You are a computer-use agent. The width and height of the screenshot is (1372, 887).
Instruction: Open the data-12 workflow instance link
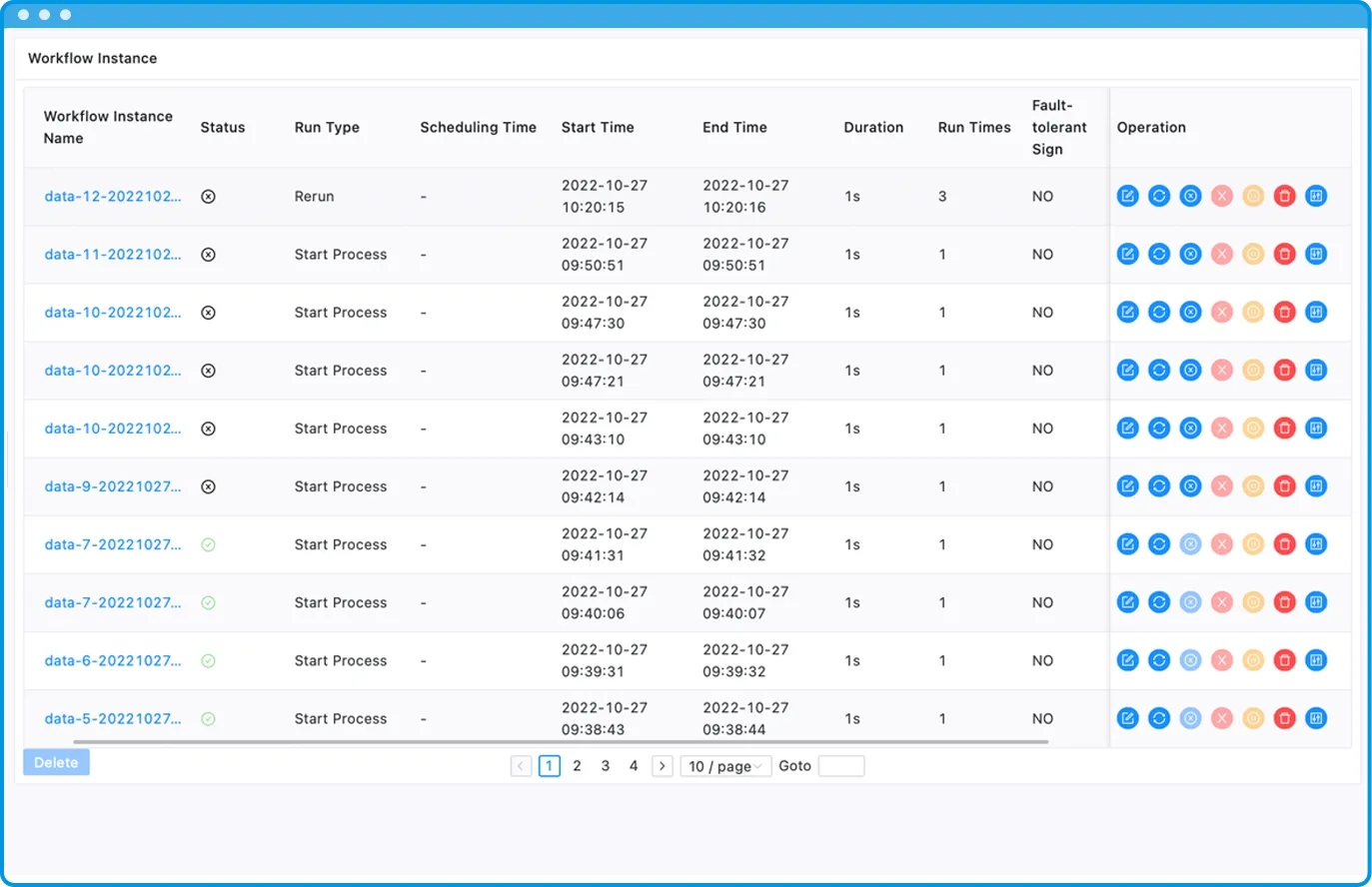pyautogui.click(x=113, y=197)
